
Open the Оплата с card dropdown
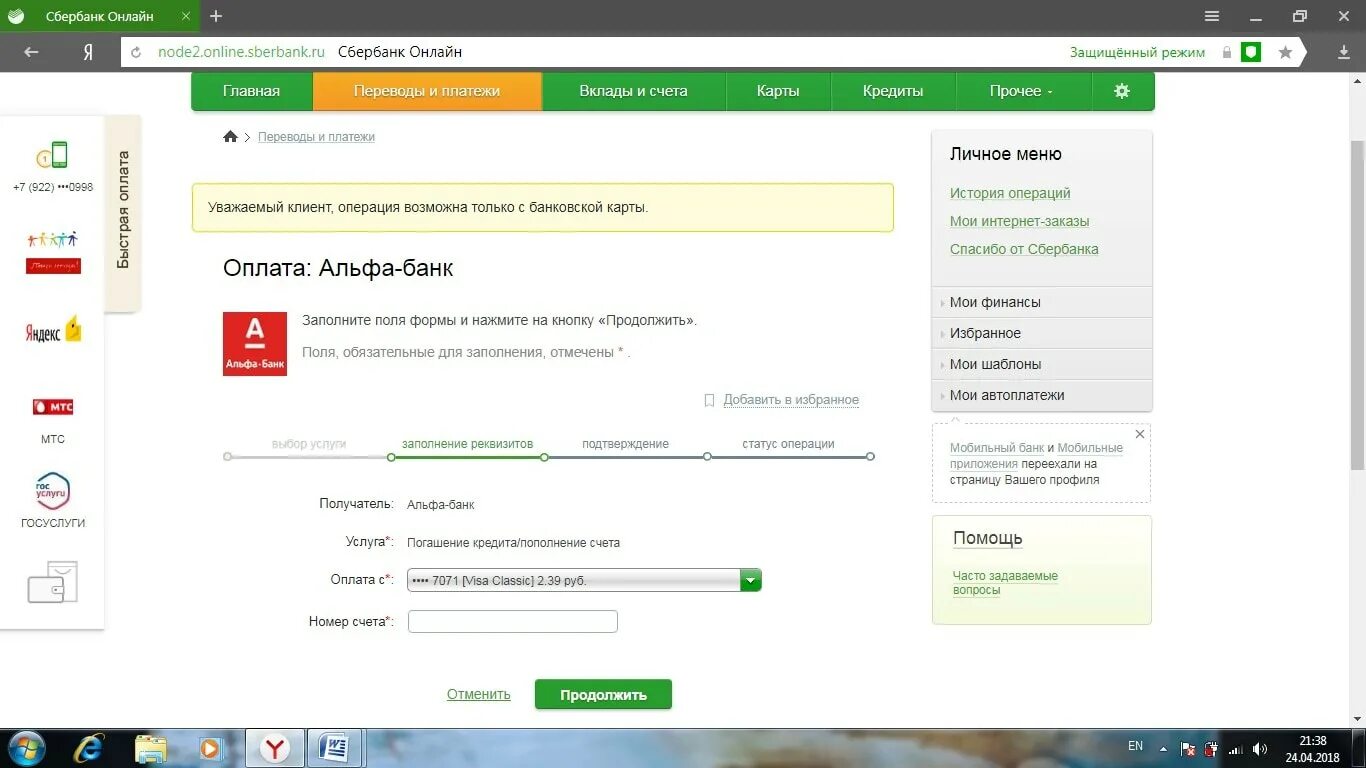click(x=584, y=580)
